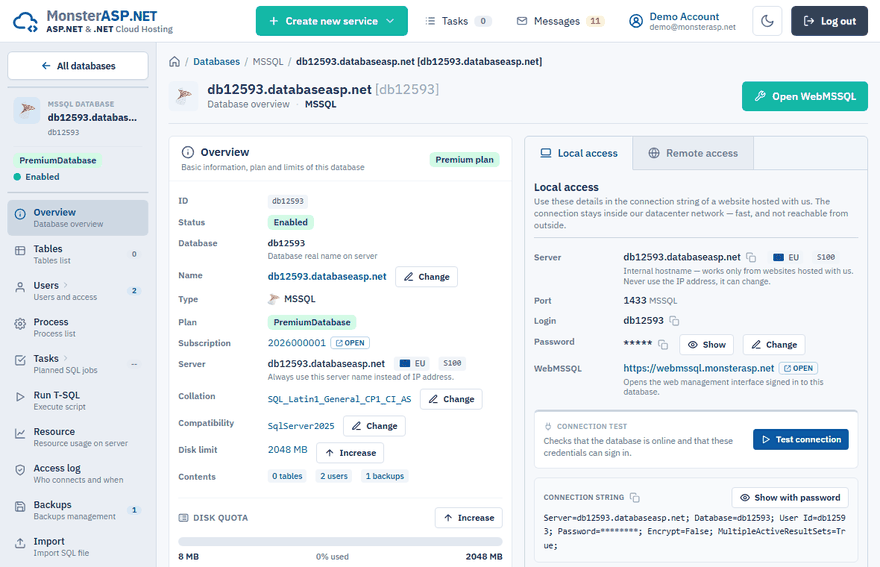
Task: Open Demo Account profile menu
Action: [x=682, y=21]
